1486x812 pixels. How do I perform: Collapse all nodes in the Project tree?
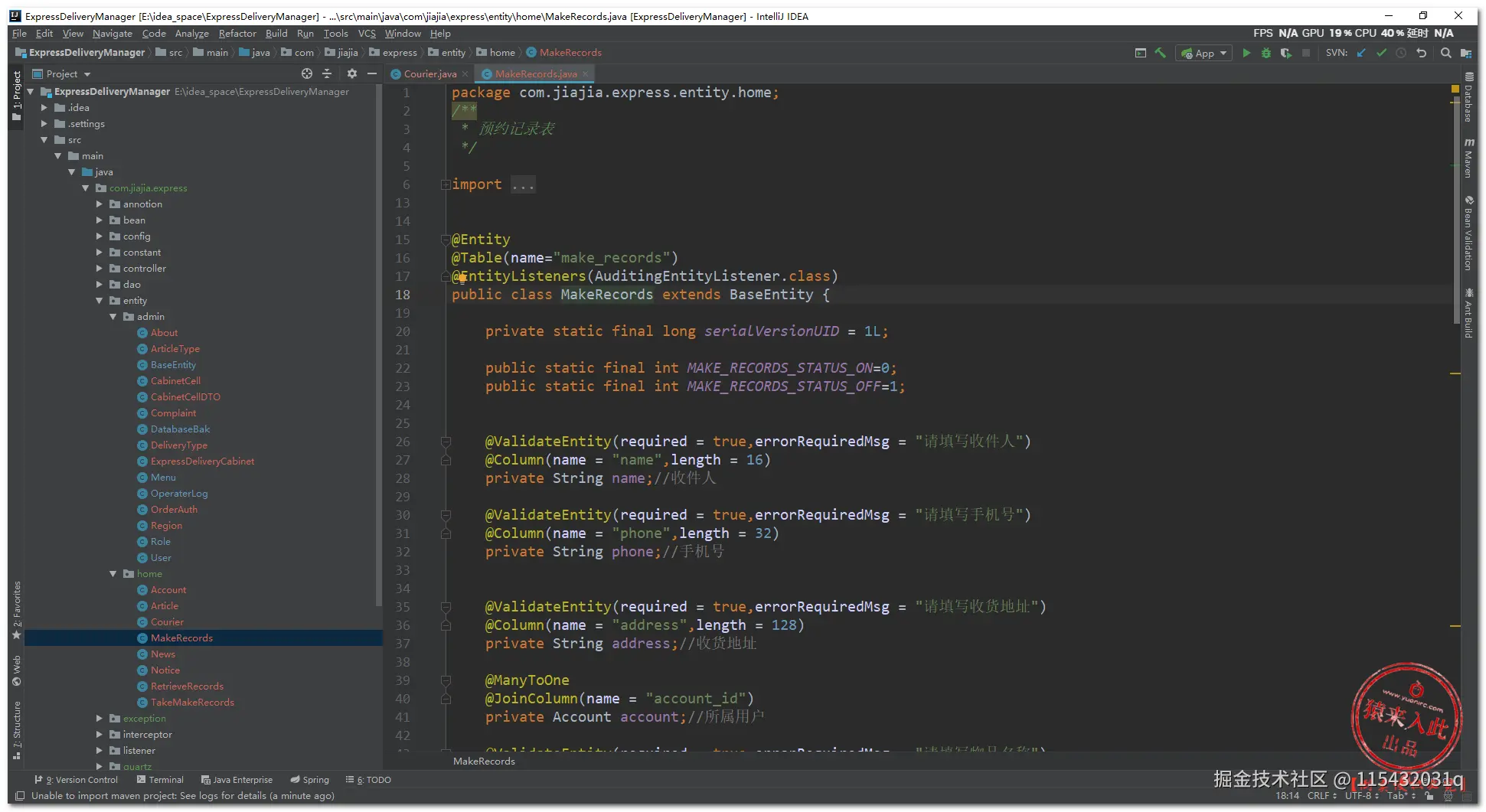[x=327, y=73]
